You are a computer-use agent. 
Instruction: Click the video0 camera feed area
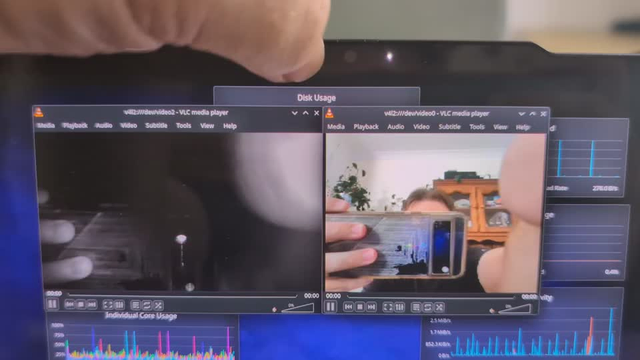coord(436,213)
